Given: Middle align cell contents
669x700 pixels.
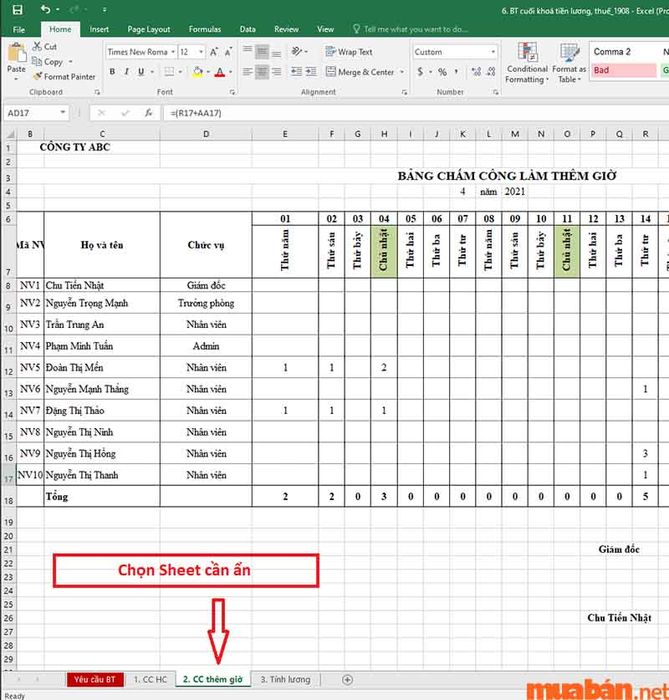Looking at the screenshot, I should coord(262,52).
